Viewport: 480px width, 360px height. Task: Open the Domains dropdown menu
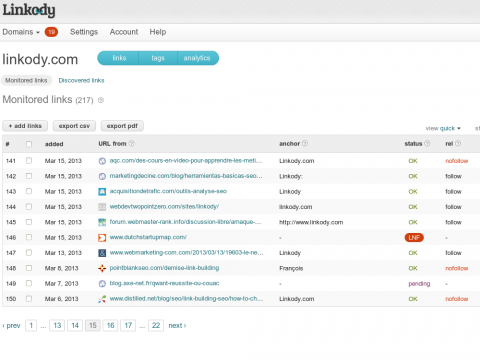(21, 32)
